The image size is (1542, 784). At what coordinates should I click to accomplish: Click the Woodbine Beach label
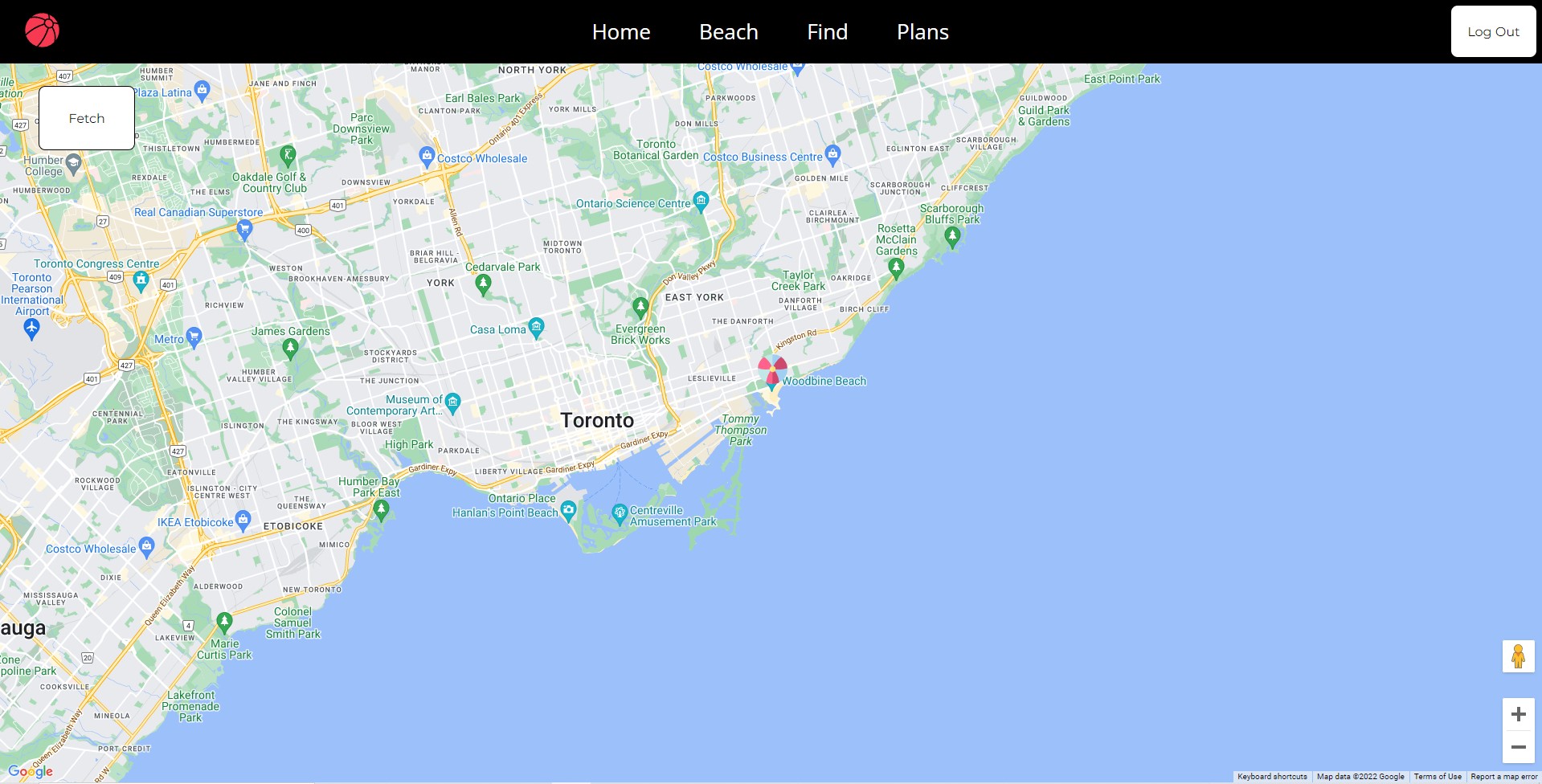824,381
